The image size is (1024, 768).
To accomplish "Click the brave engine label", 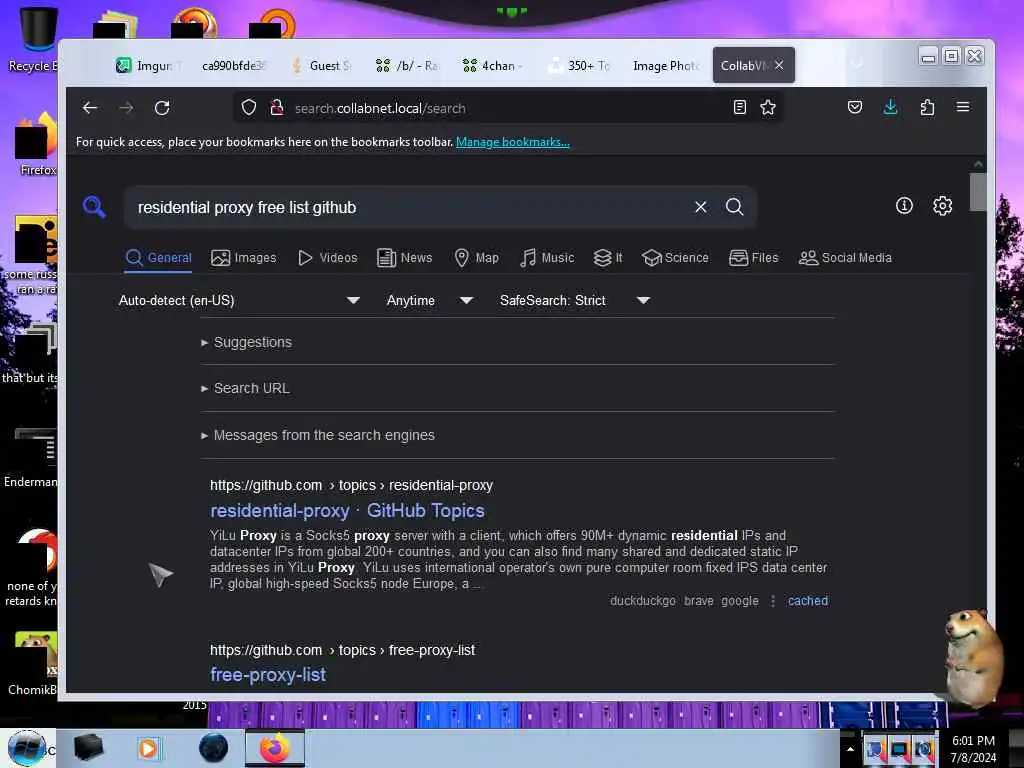I will coord(699,601).
